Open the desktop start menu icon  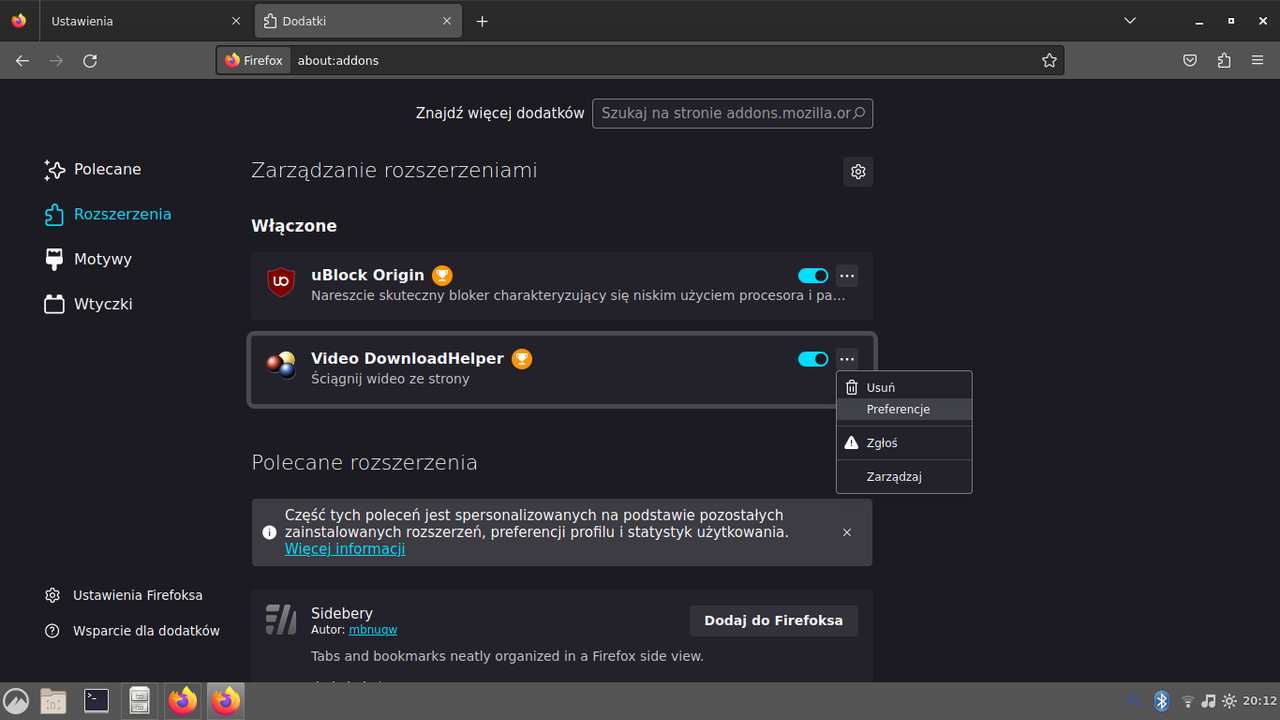tap(16, 702)
